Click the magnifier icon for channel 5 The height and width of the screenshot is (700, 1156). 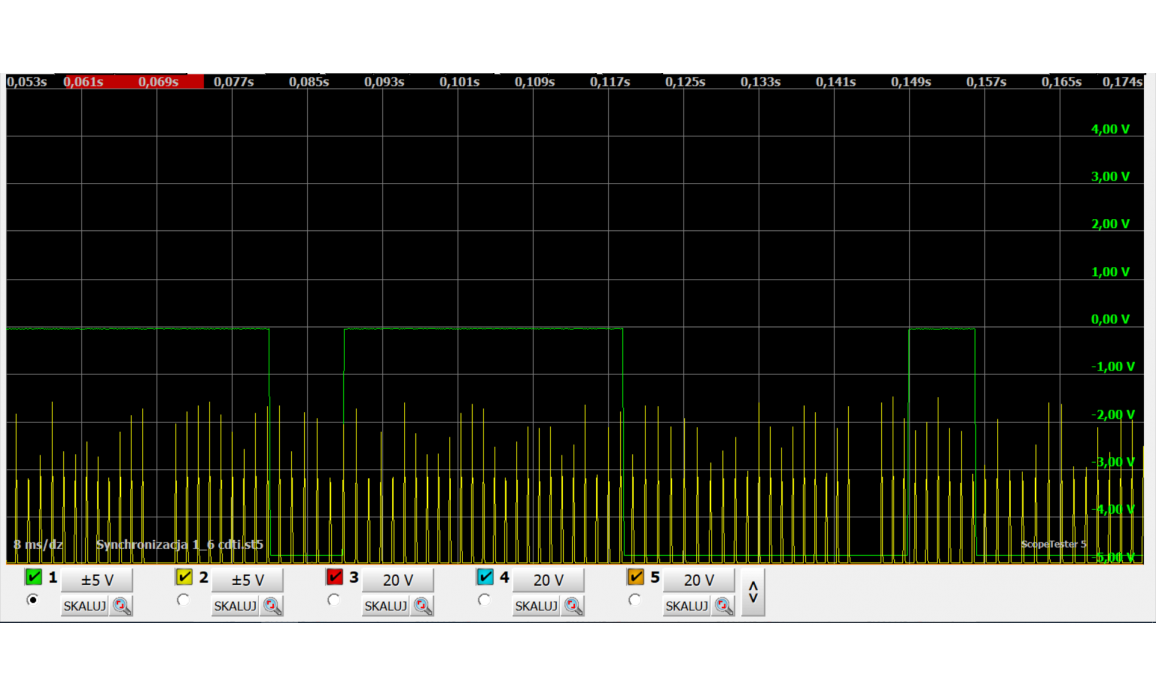point(724,606)
